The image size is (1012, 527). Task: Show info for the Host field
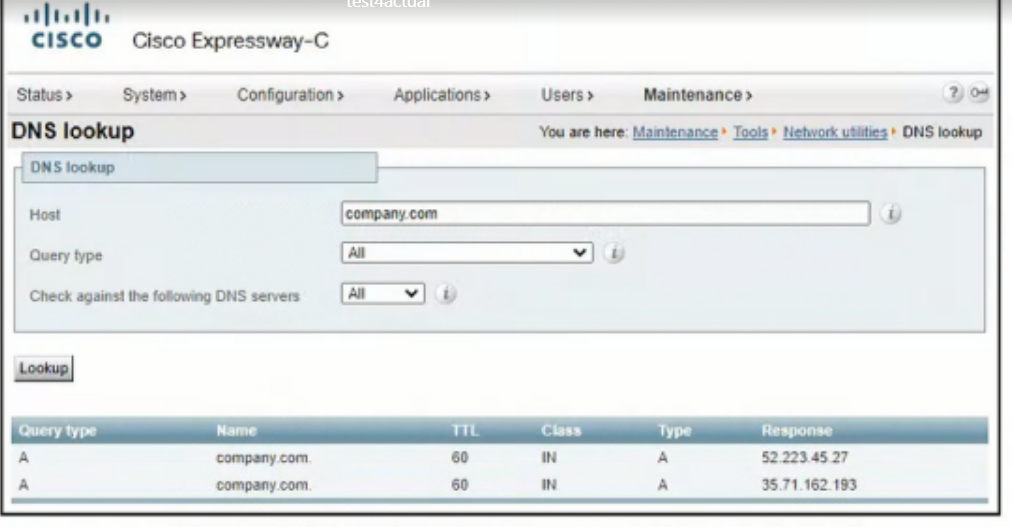pyautogui.click(x=888, y=213)
